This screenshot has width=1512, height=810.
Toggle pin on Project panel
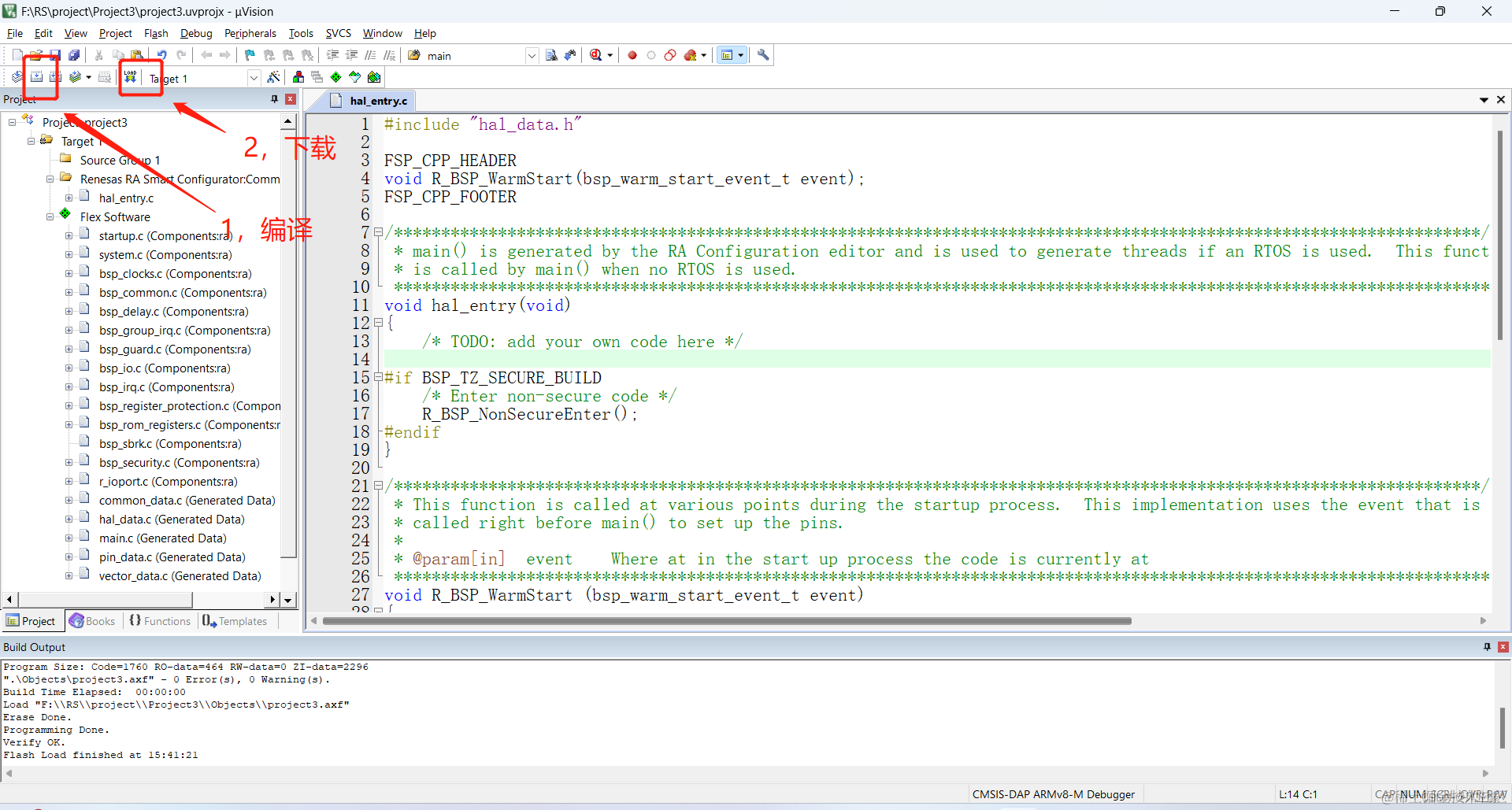point(274,99)
